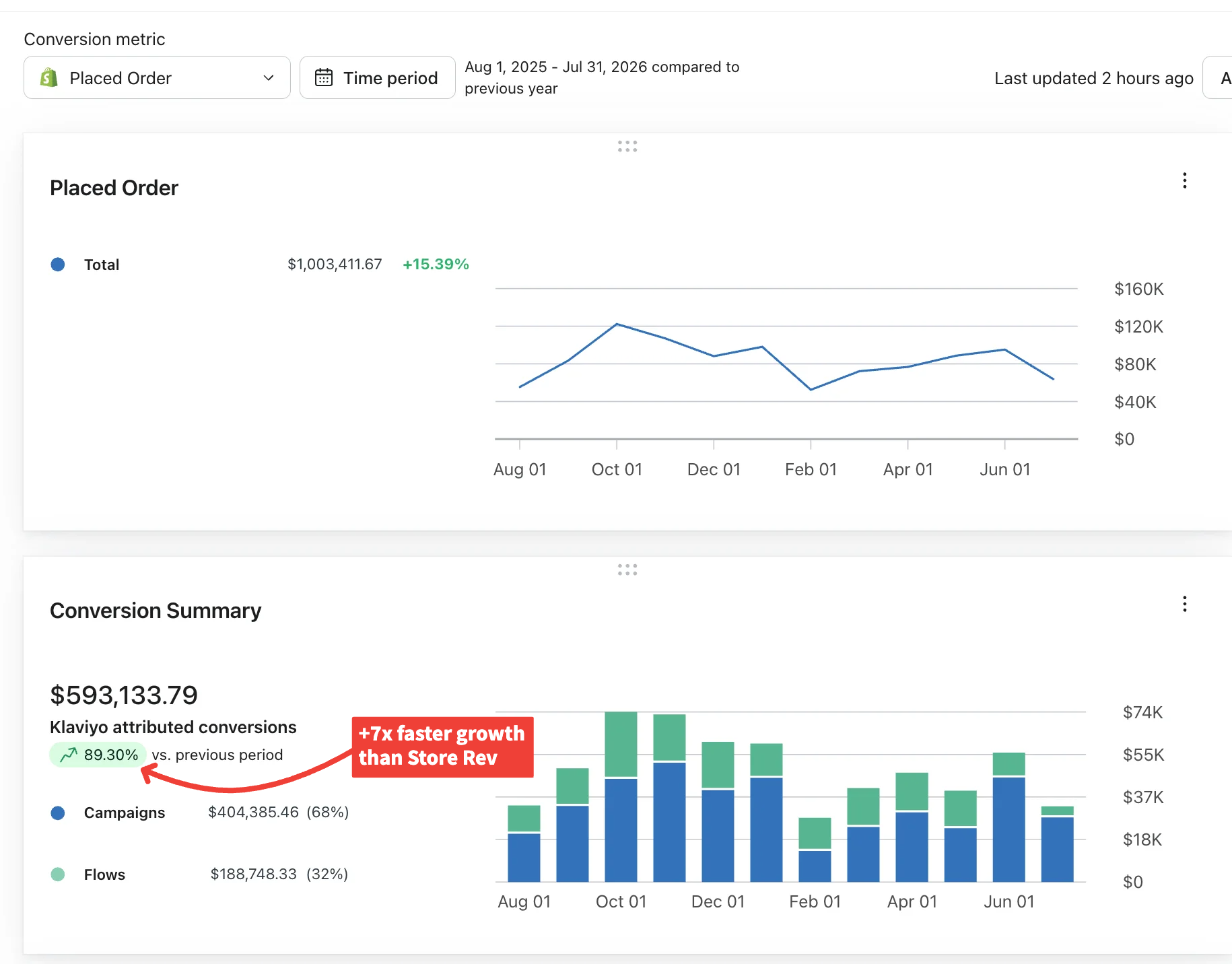
Task: Select the Flows legend label
Action: click(104, 874)
